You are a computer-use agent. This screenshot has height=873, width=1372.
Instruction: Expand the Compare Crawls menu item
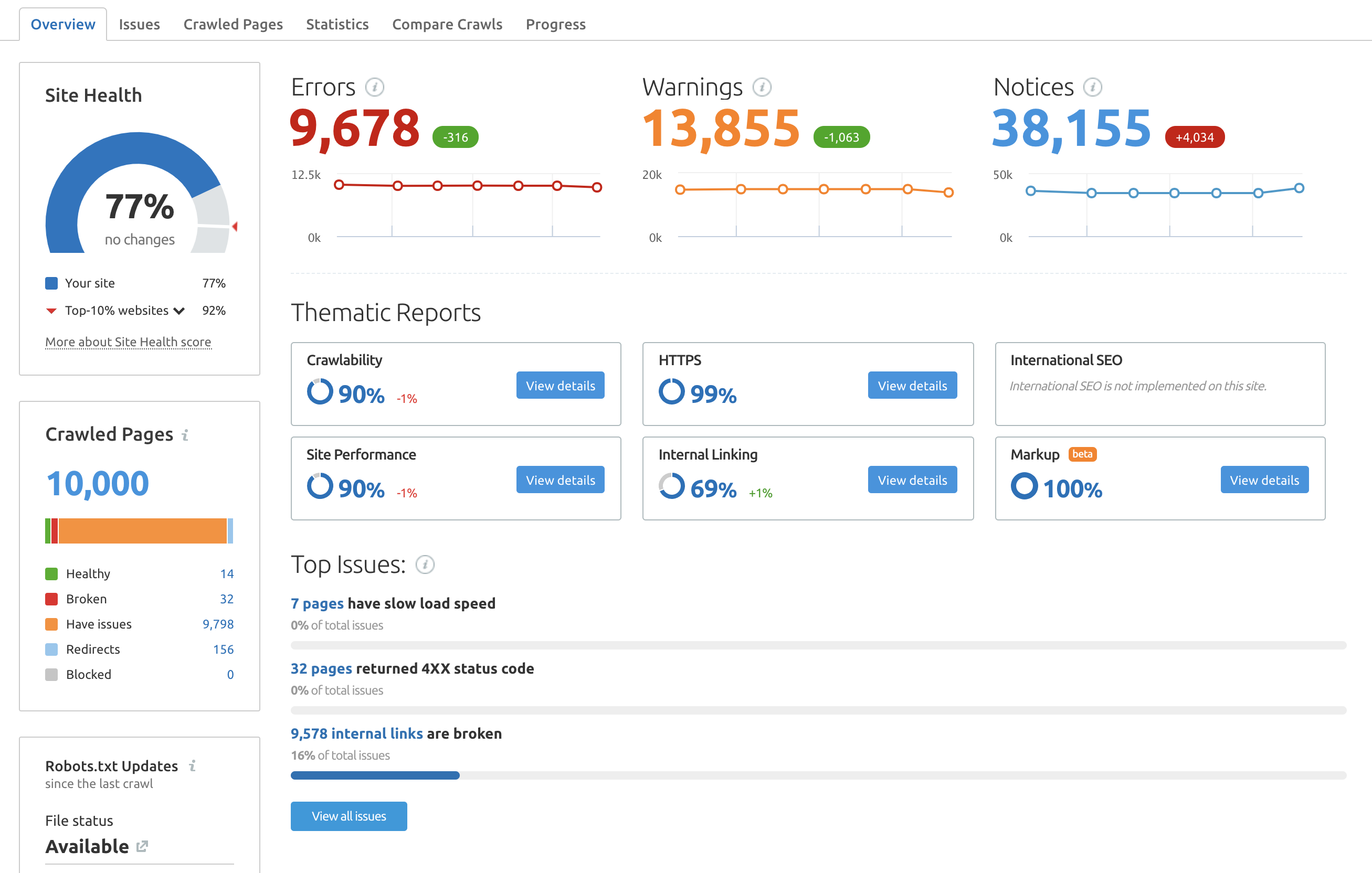click(x=447, y=22)
